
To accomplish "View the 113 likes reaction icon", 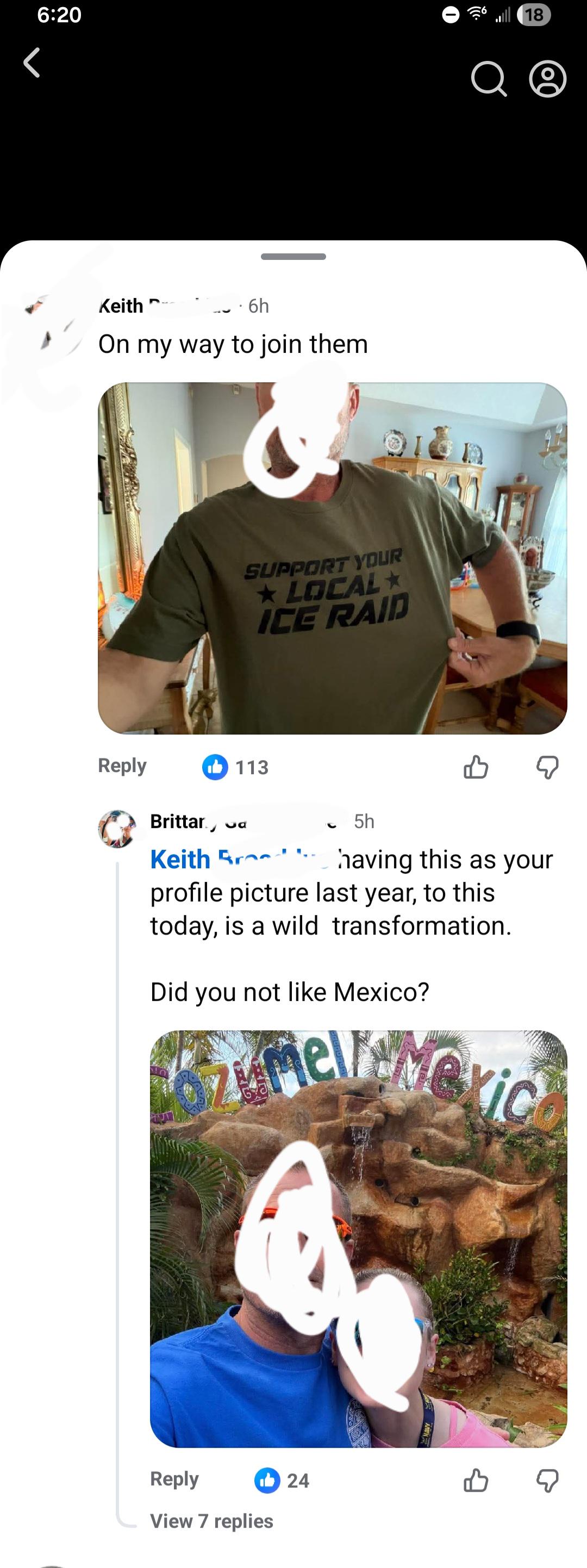I will (x=215, y=767).
